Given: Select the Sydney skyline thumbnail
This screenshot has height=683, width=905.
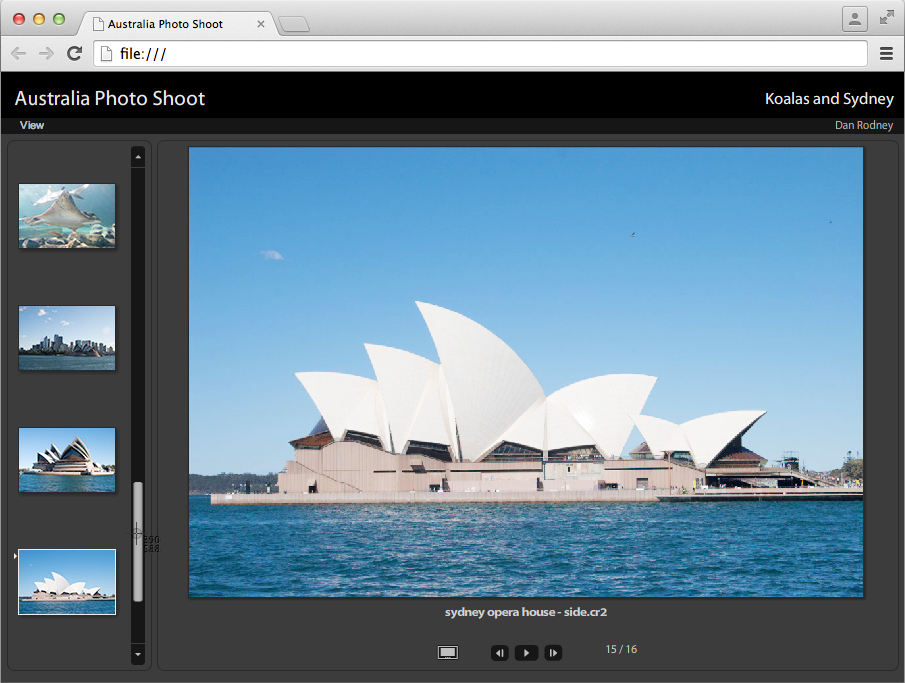Looking at the screenshot, I should tap(66, 337).
